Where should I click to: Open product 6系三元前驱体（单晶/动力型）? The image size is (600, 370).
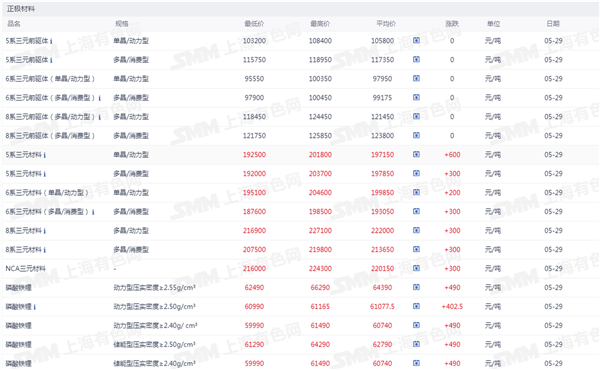(50, 78)
